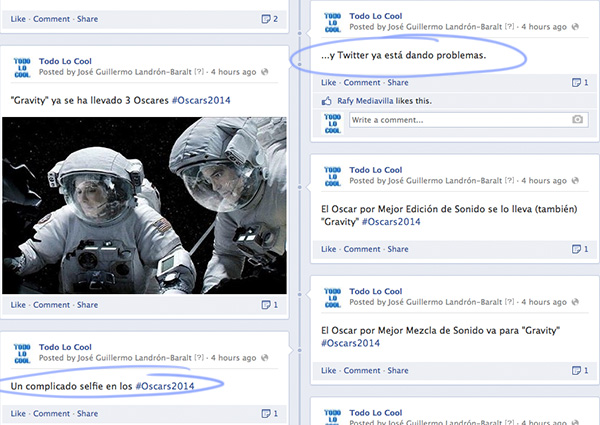The image size is (600, 425).
Task: Write a comment on the Twitter problemas post
Action: click(469, 120)
